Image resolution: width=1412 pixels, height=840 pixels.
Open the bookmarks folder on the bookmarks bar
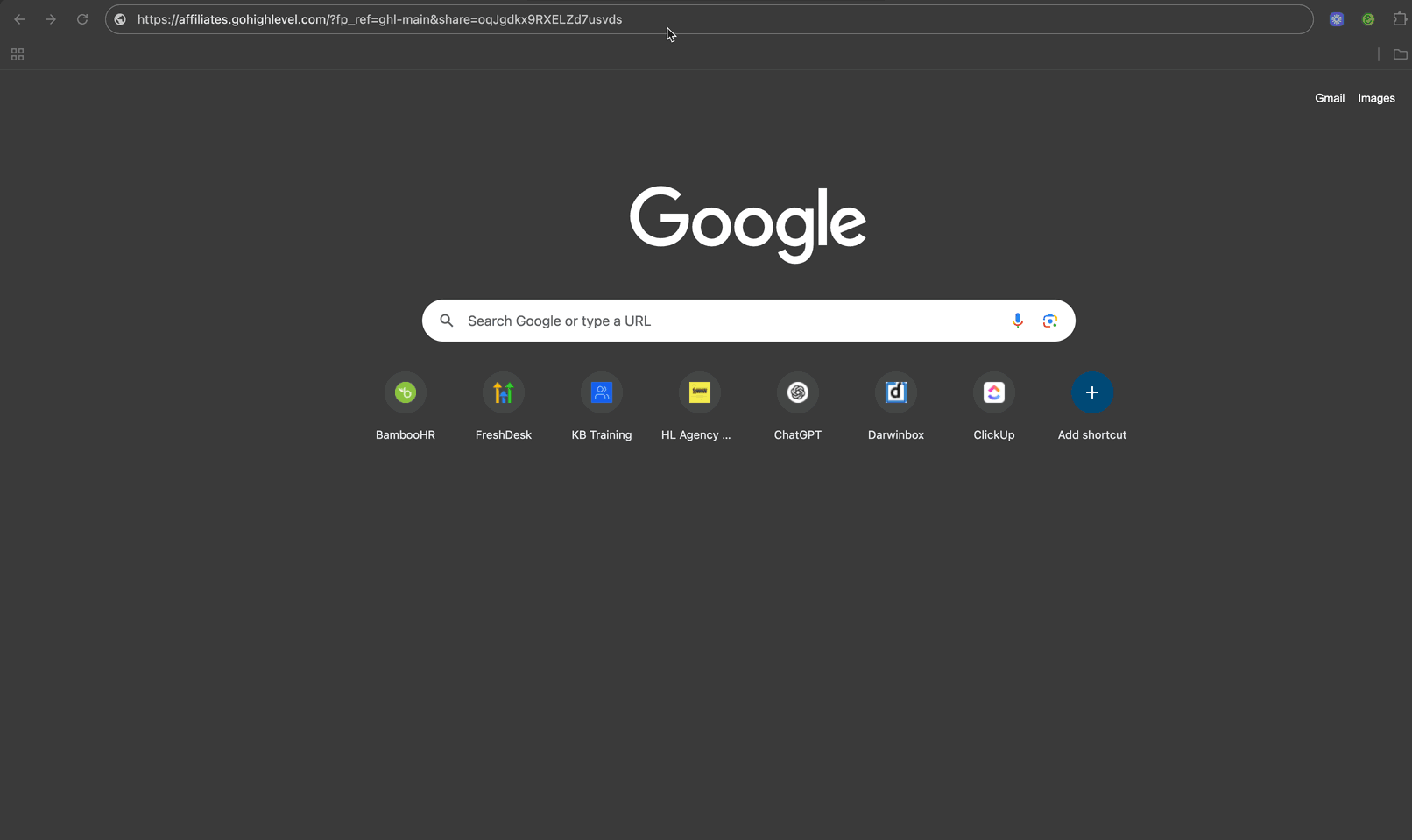tap(1399, 54)
